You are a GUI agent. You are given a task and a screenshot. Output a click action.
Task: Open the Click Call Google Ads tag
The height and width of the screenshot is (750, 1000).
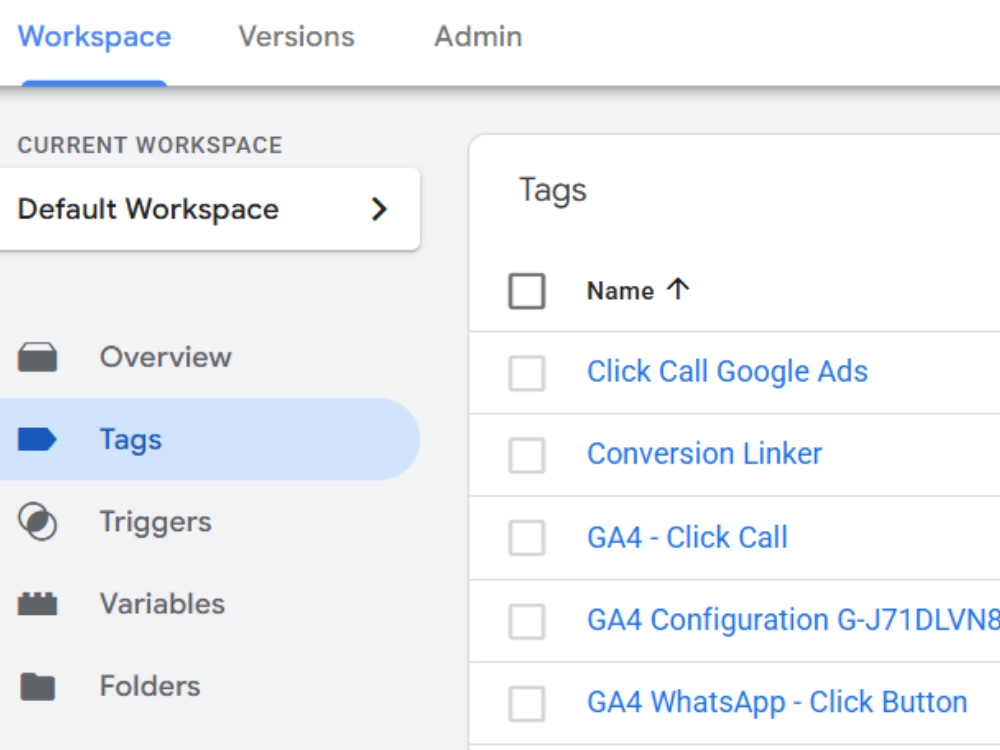click(728, 372)
